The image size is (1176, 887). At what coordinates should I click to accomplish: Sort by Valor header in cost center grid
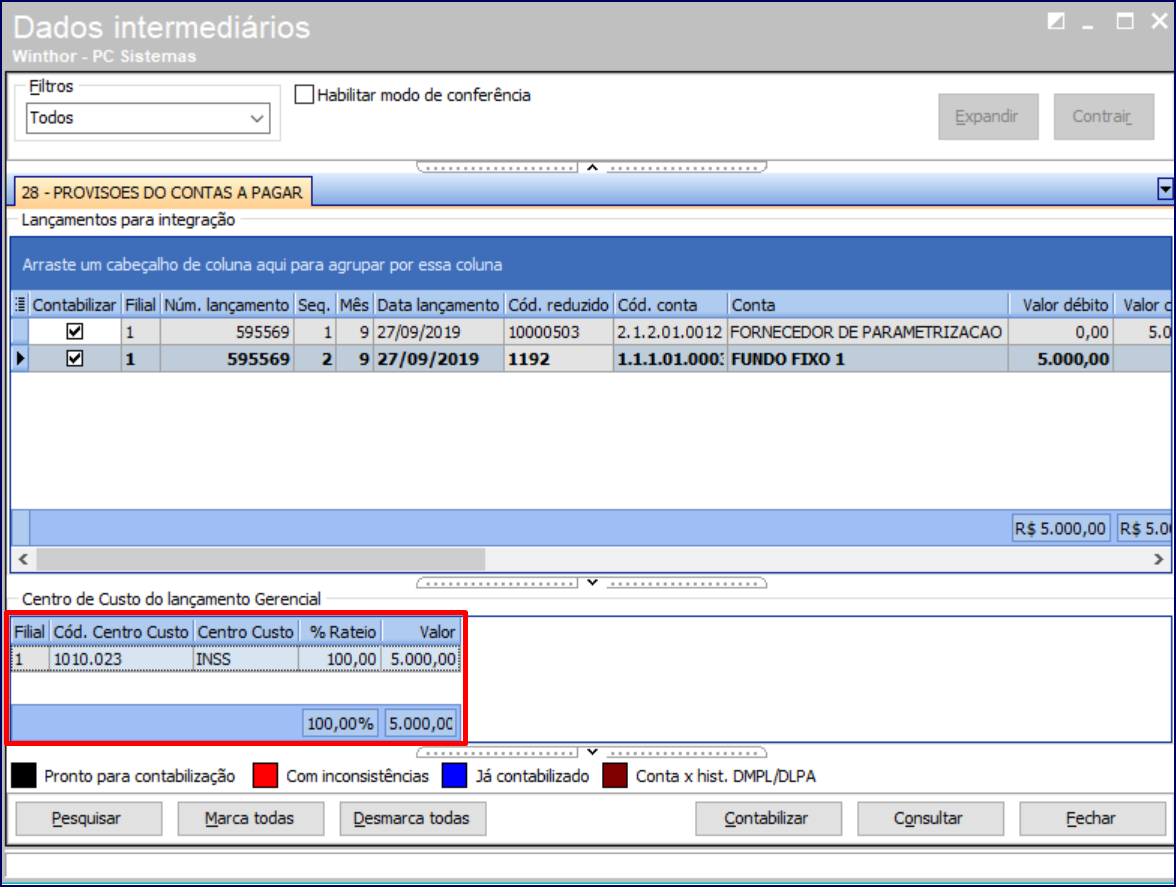click(x=422, y=632)
